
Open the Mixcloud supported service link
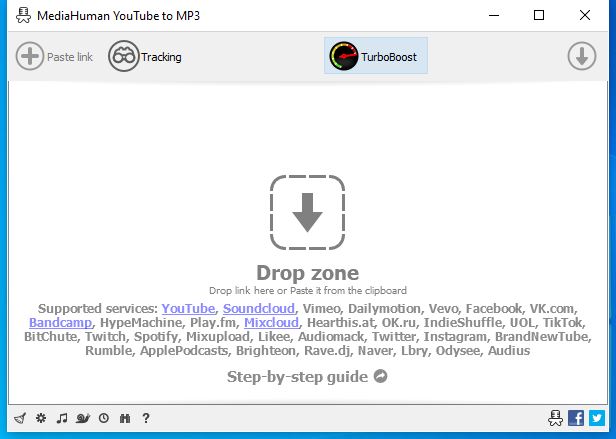click(x=271, y=323)
